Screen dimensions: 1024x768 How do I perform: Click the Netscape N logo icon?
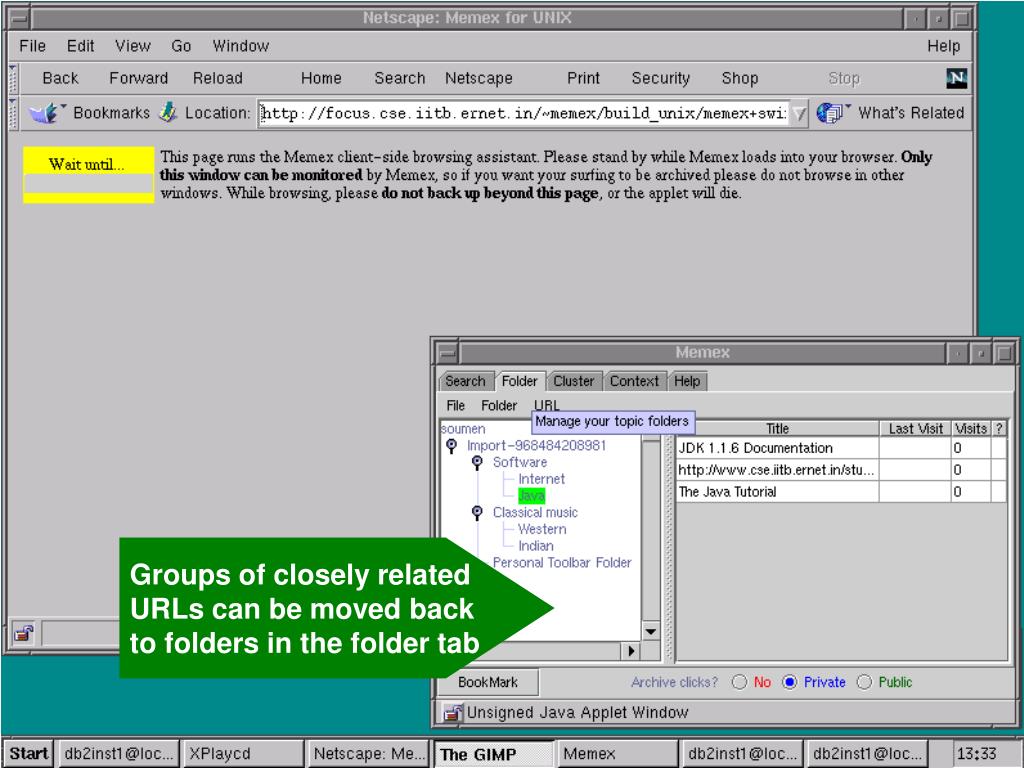956,78
